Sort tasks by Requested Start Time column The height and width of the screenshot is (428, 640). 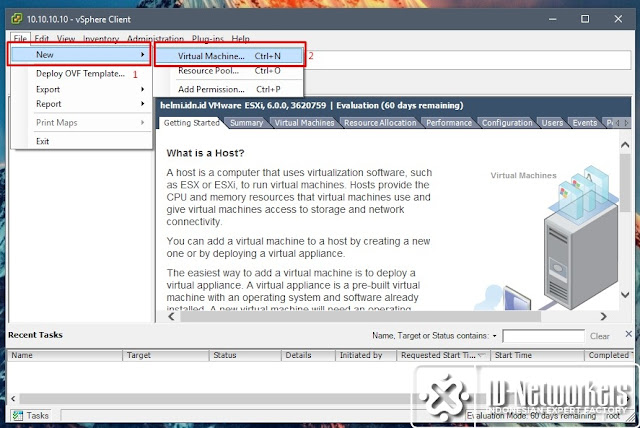[x=444, y=355]
